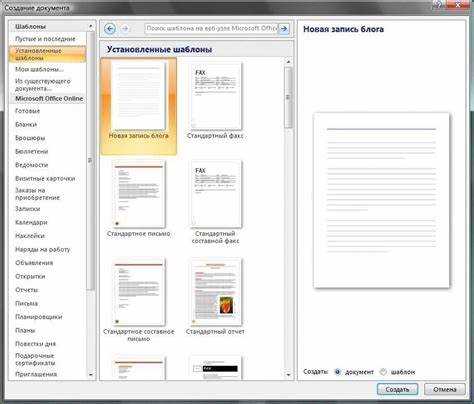Select the Стандартное письмо template

click(139, 194)
